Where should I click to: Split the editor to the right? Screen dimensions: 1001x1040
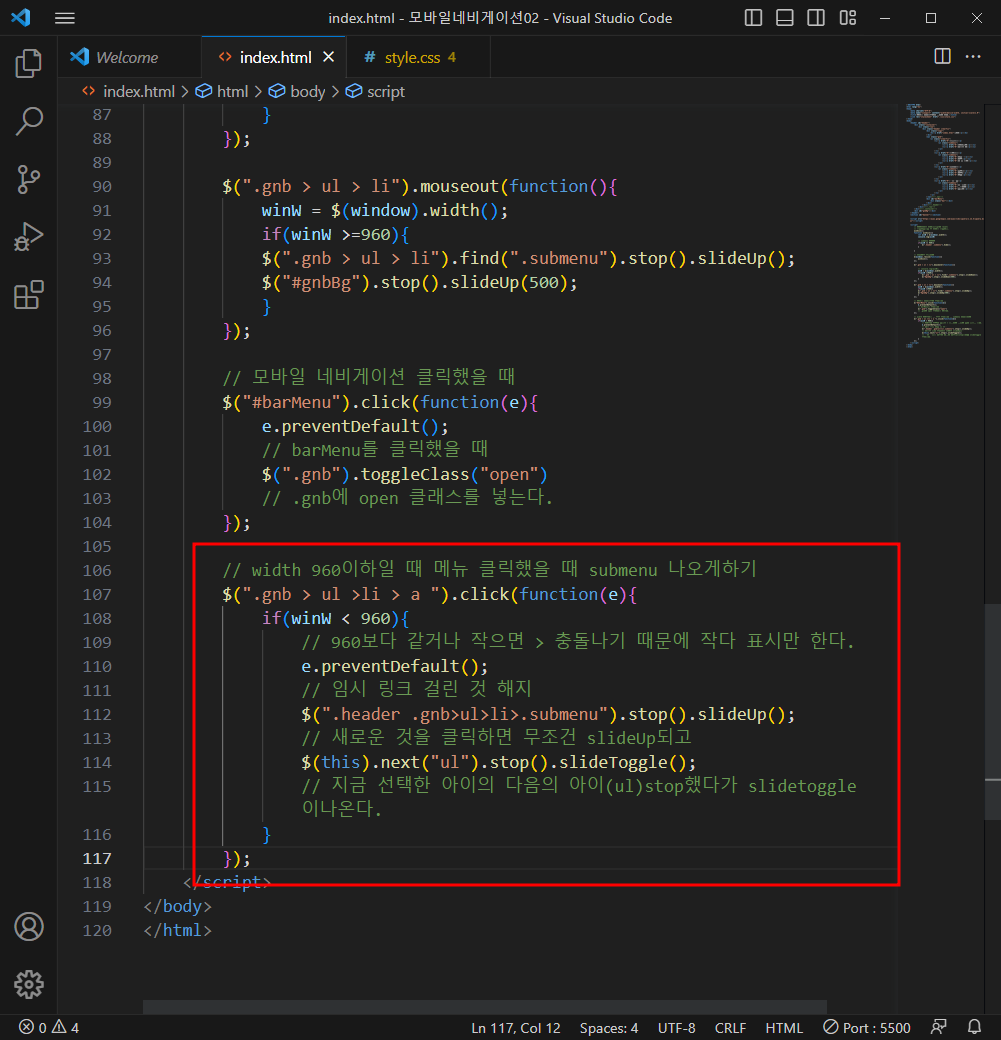click(942, 56)
